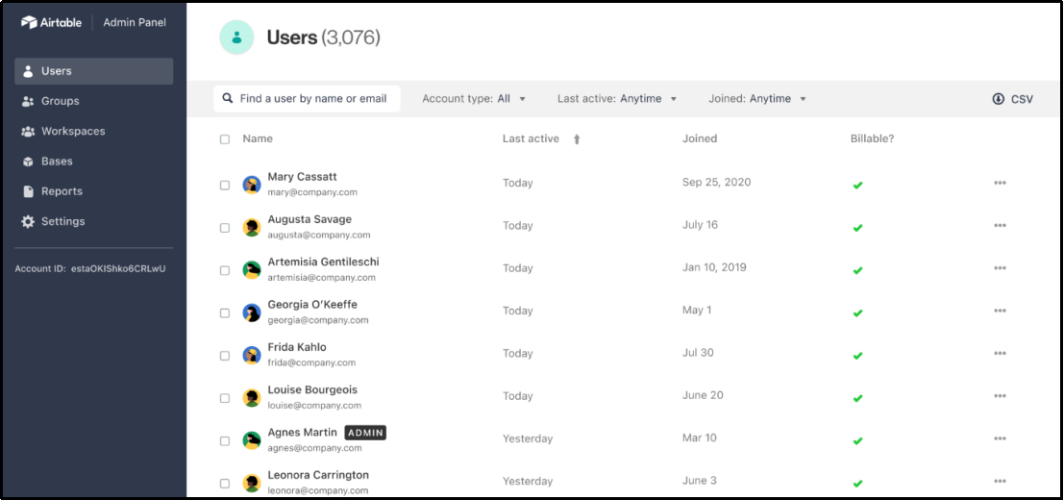The image size is (1064, 500).
Task: Check the box for Augusta Savage
Action: pyautogui.click(x=225, y=228)
